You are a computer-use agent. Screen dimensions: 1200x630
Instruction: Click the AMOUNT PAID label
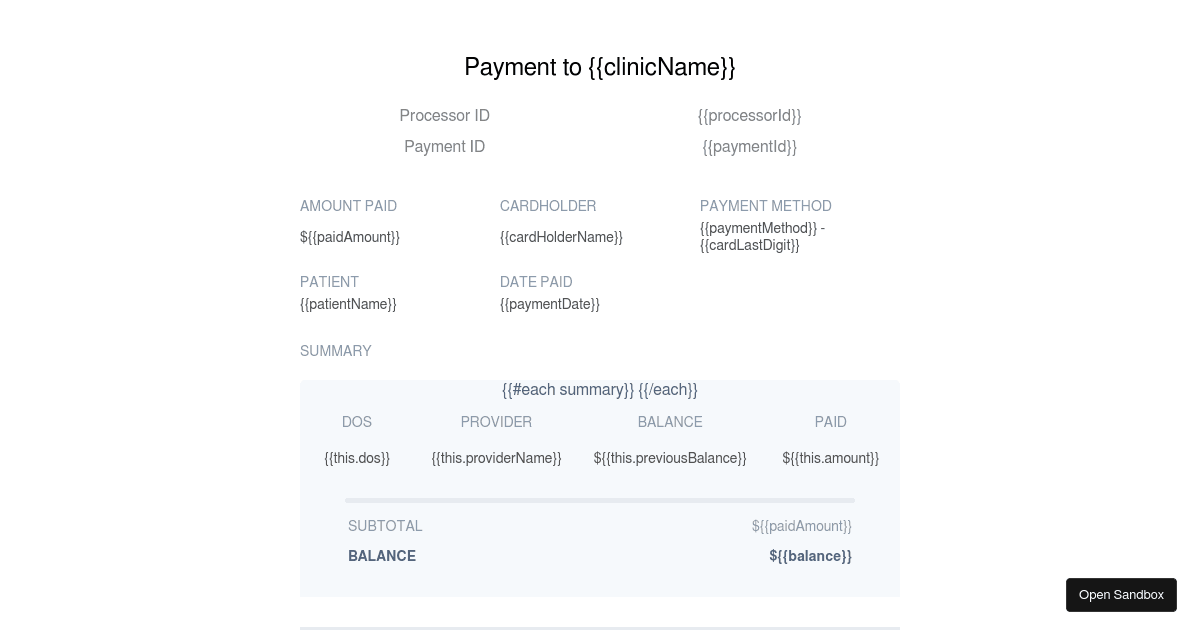coord(348,207)
